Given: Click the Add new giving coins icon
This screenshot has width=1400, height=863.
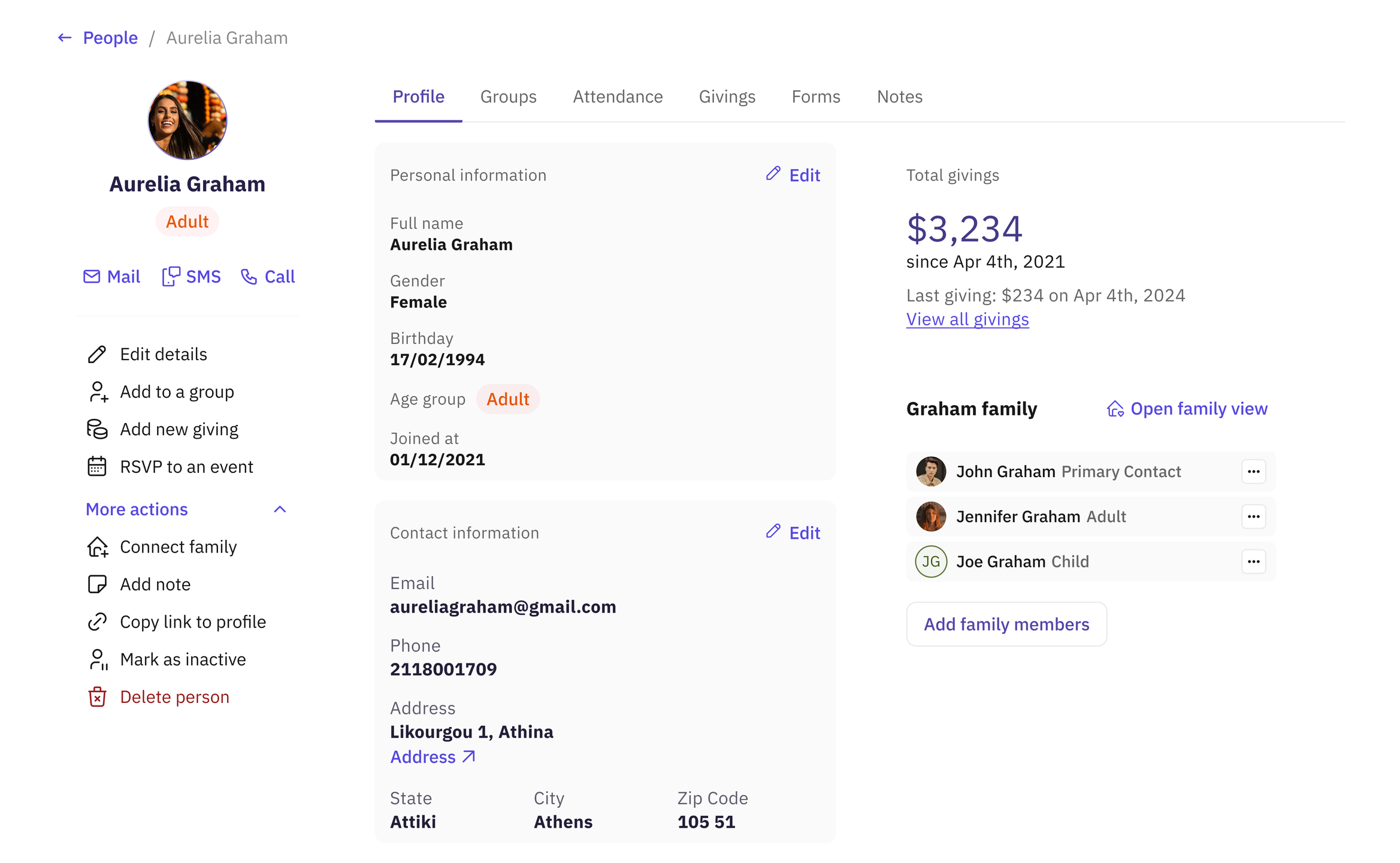Looking at the screenshot, I should point(97,429).
